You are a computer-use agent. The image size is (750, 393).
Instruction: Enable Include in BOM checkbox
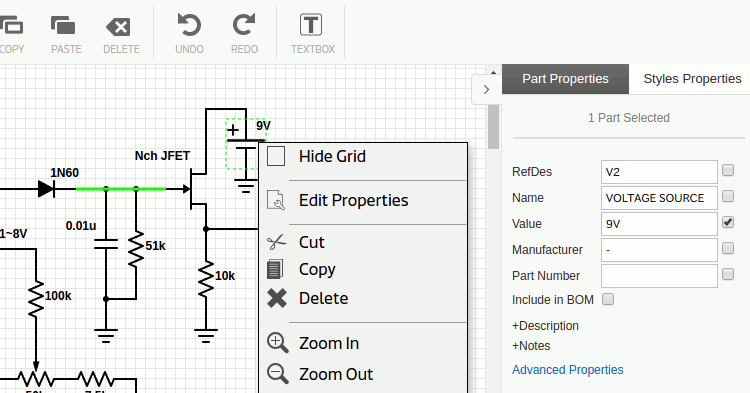[608, 299]
